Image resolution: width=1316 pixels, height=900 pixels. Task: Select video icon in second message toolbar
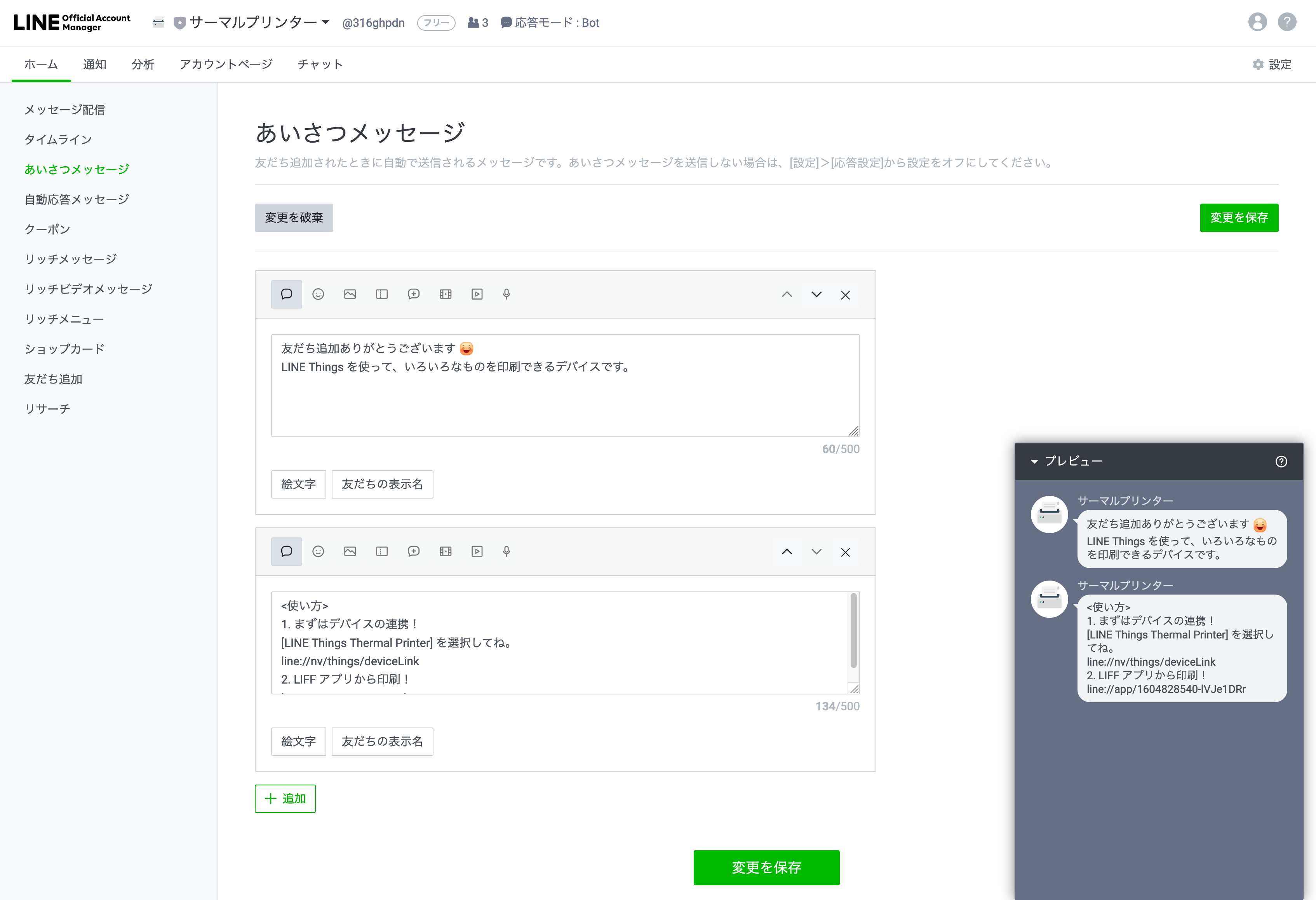coord(477,551)
